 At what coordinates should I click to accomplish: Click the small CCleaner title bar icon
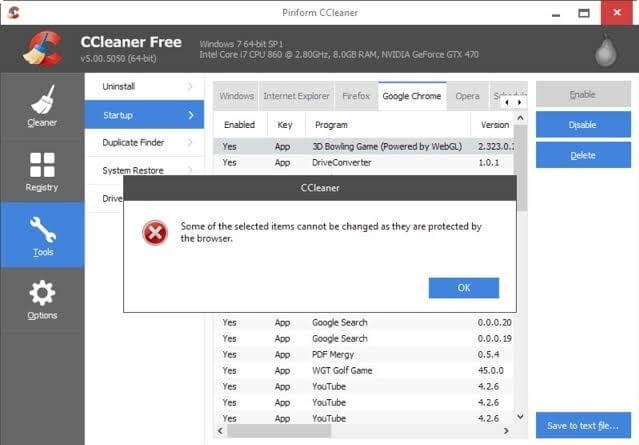tap(13, 13)
